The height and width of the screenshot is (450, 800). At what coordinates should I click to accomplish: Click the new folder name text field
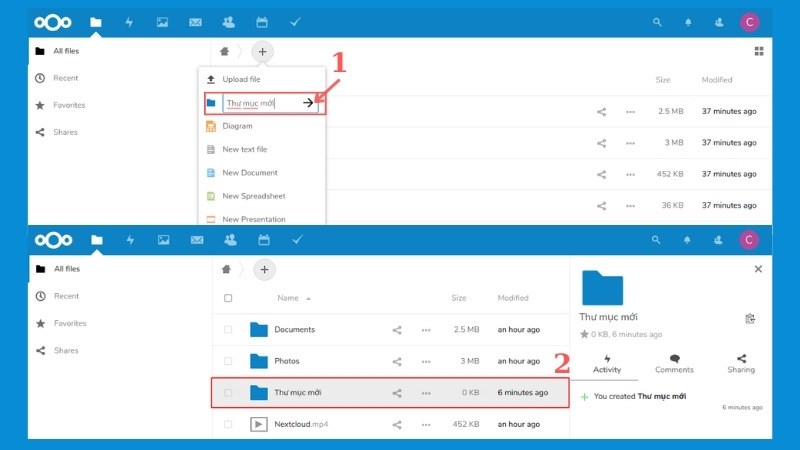[x=260, y=102]
